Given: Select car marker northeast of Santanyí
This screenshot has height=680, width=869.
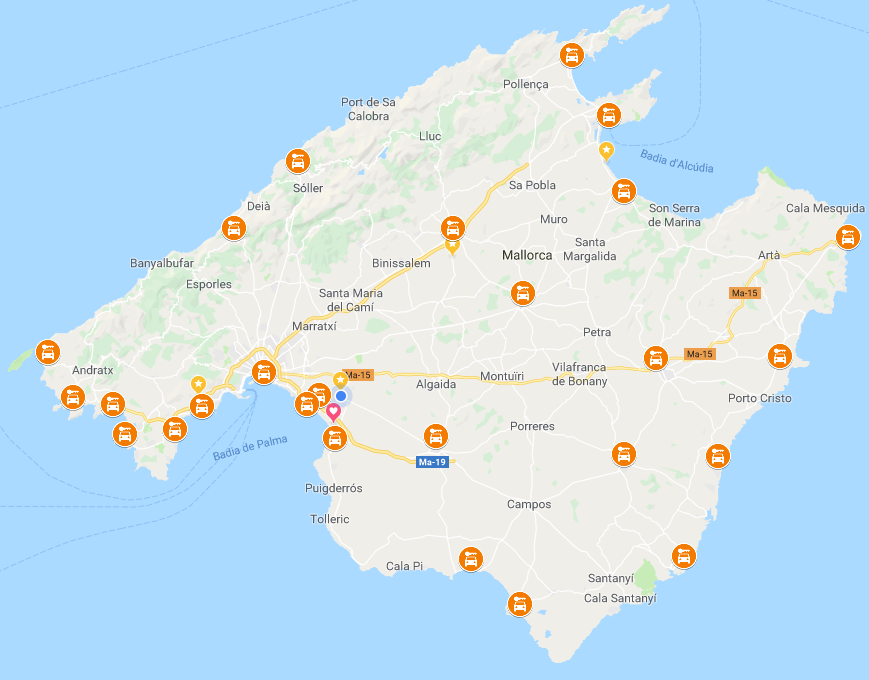Looking at the screenshot, I should tap(683, 556).
